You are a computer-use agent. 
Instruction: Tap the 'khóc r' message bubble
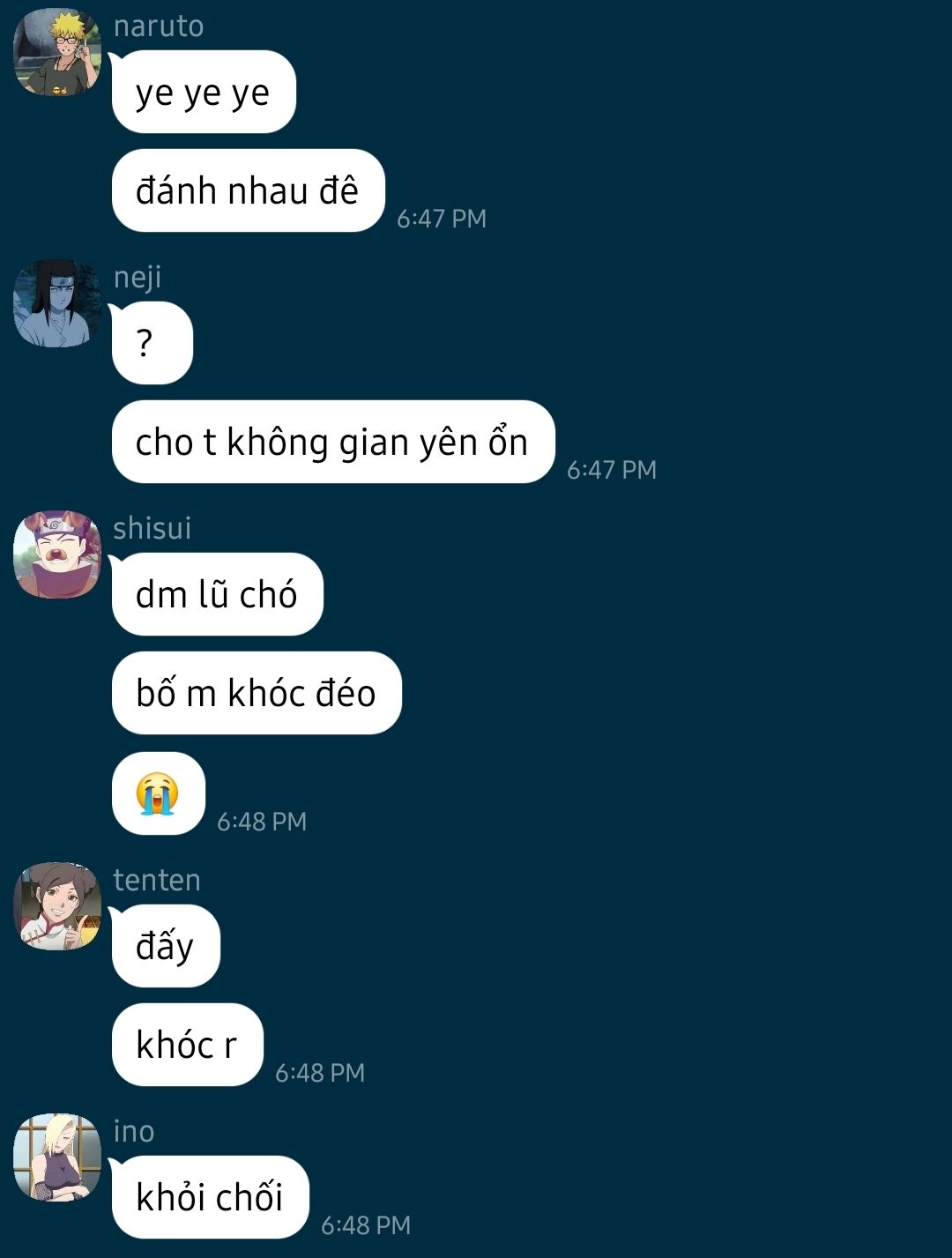pos(188,1045)
